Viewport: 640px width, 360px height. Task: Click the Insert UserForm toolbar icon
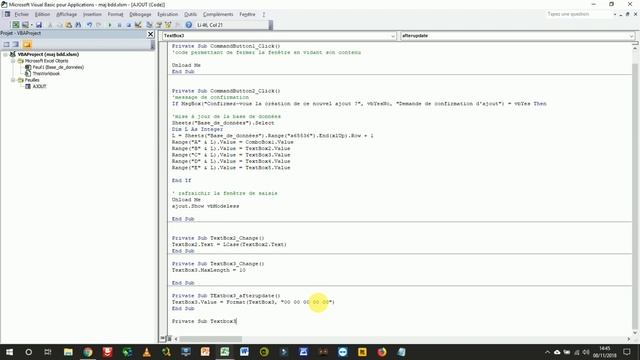[25, 25]
